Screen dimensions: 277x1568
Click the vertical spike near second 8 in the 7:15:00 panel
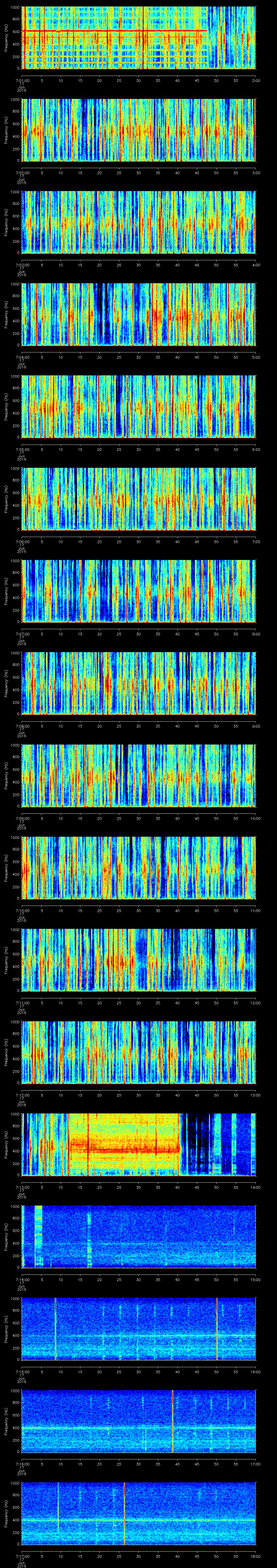click(x=55, y=1328)
